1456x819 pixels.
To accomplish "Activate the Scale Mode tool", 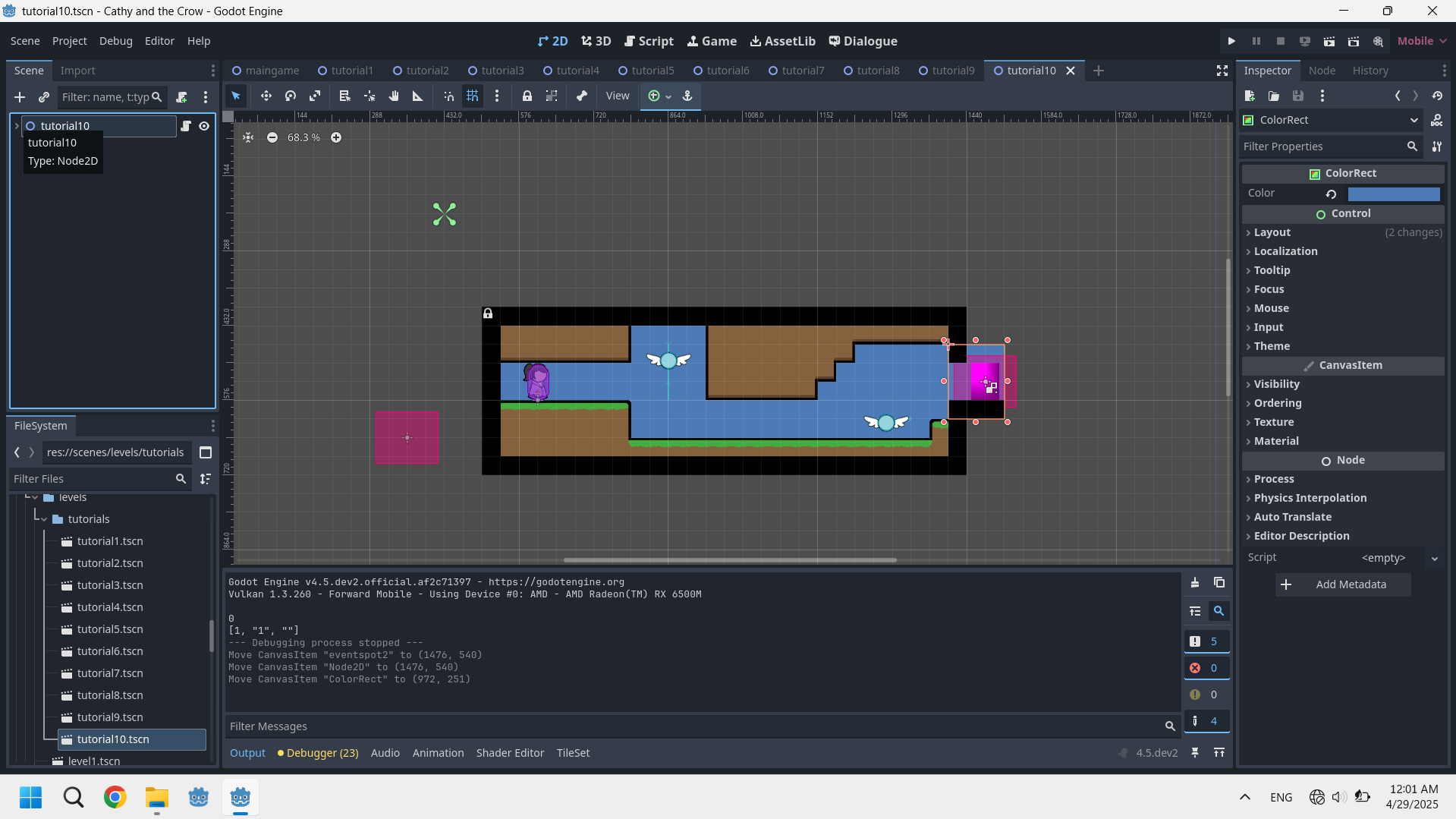I will (315, 96).
